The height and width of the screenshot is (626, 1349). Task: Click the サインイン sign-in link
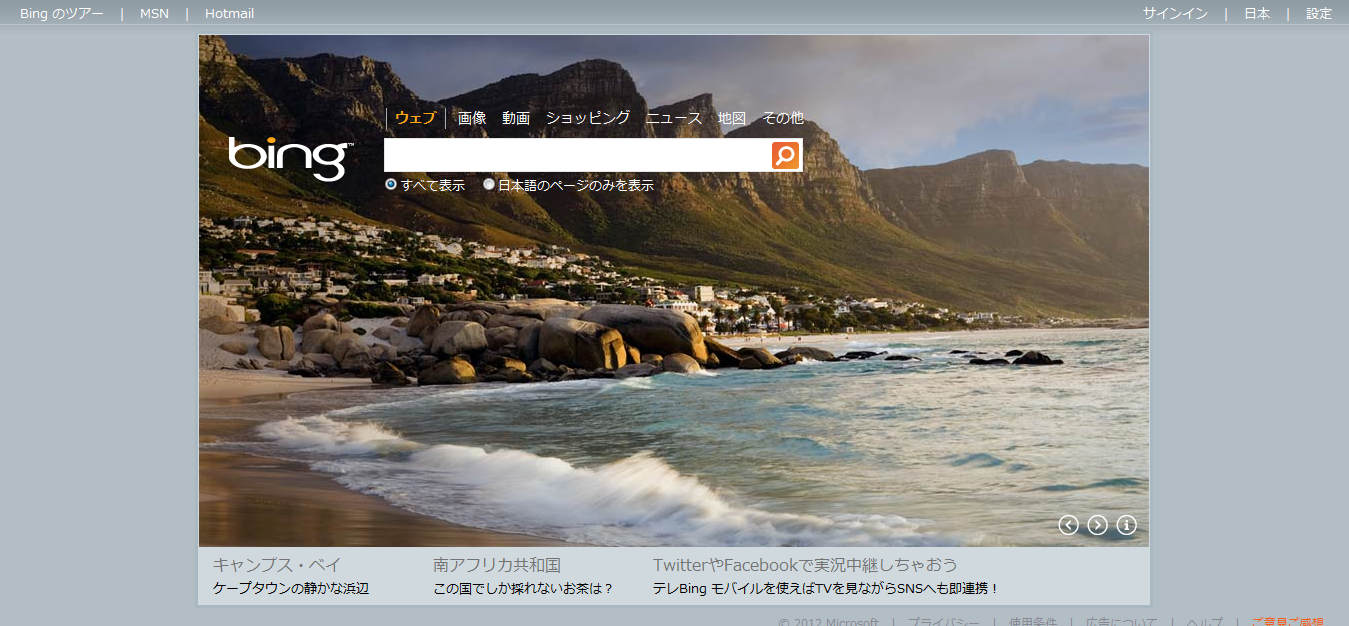click(1175, 13)
